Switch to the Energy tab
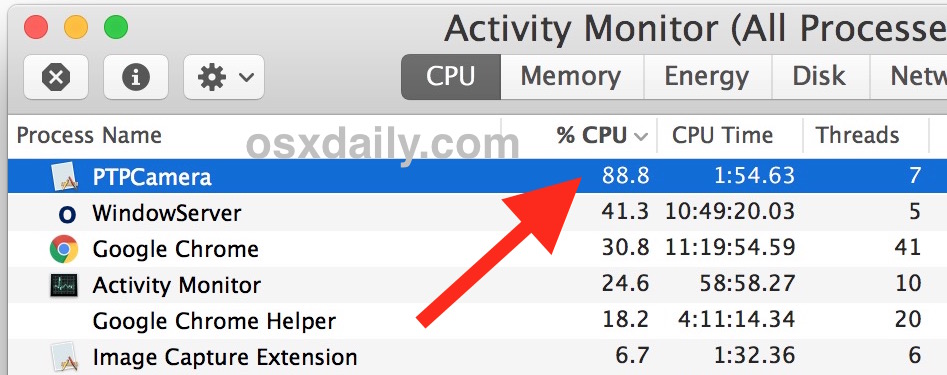This screenshot has width=947, height=375. (x=707, y=77)
